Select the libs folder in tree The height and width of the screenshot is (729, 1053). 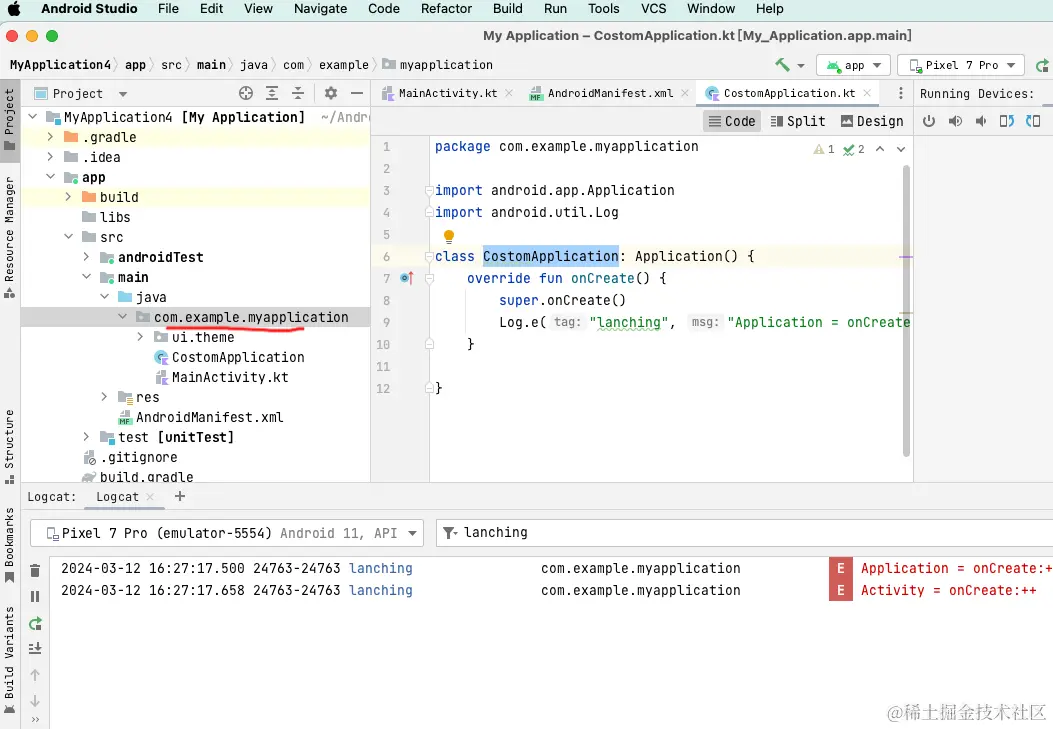coord(106,217)
